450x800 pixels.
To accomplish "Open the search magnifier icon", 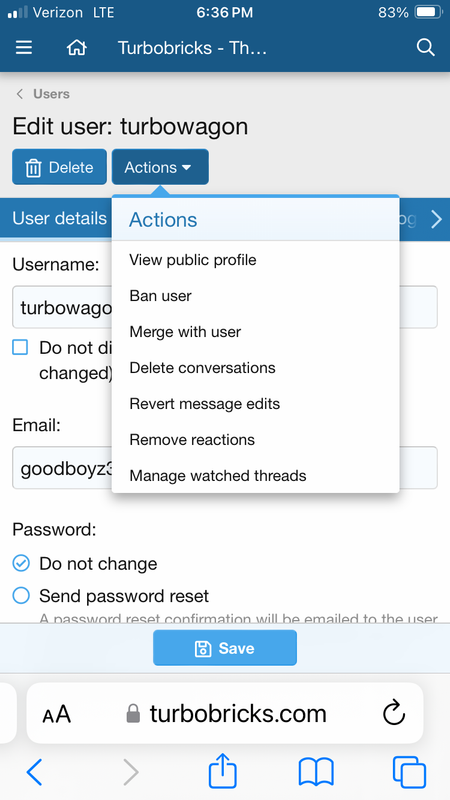I will pyautogui.click(x=426, y=48).
